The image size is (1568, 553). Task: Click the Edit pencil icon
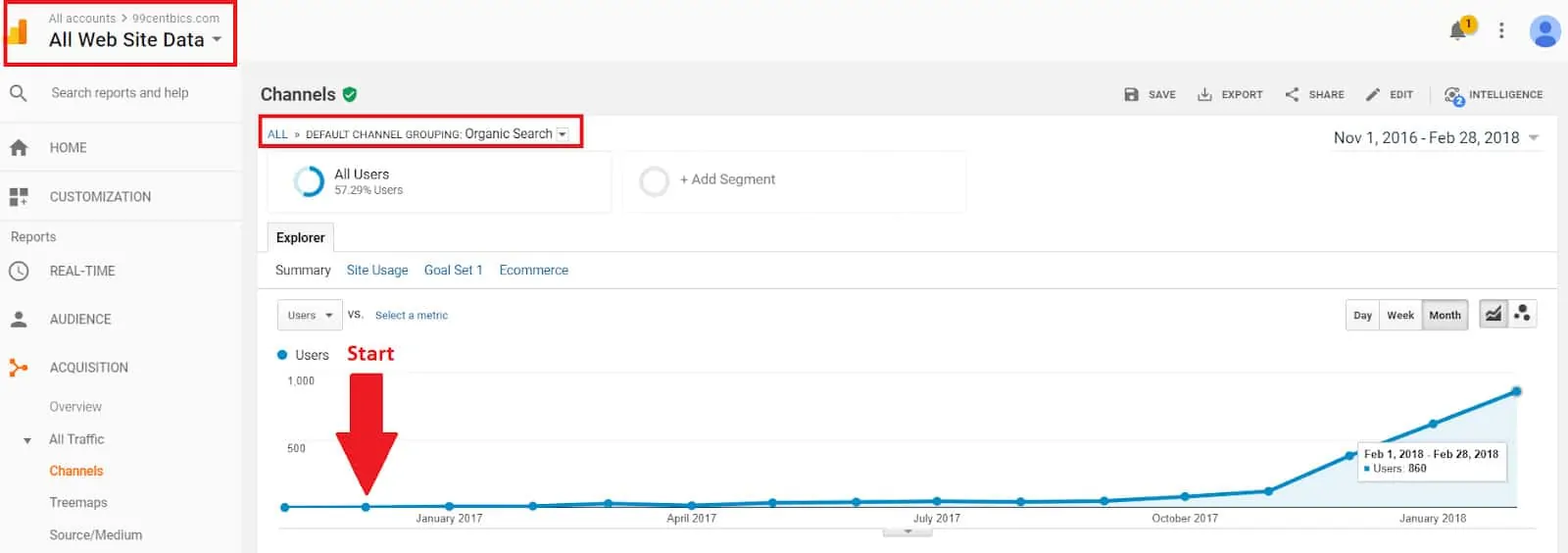pos(1374,95)
